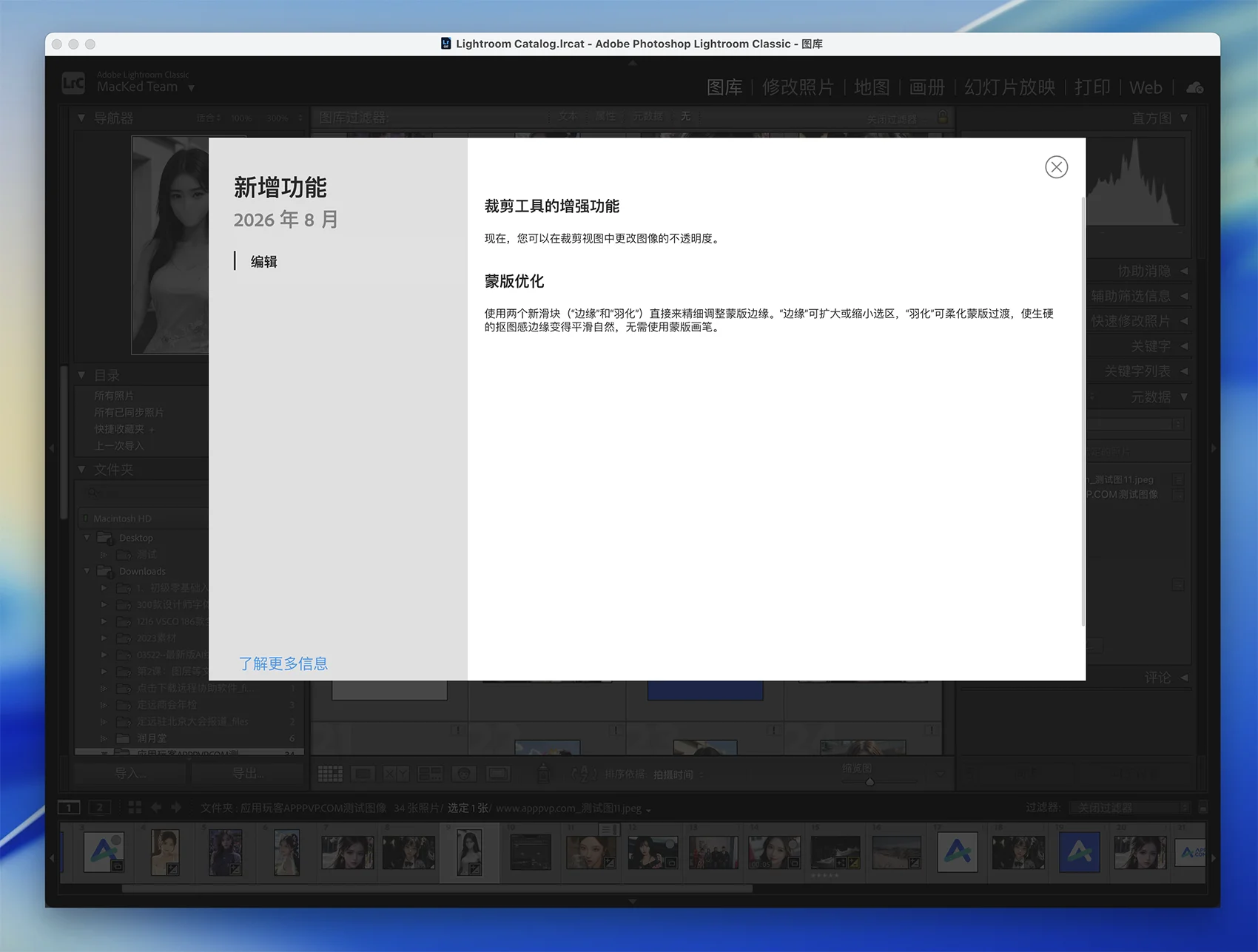
Task: Collapse the 导航器 panel
Action: click(81, 118)
